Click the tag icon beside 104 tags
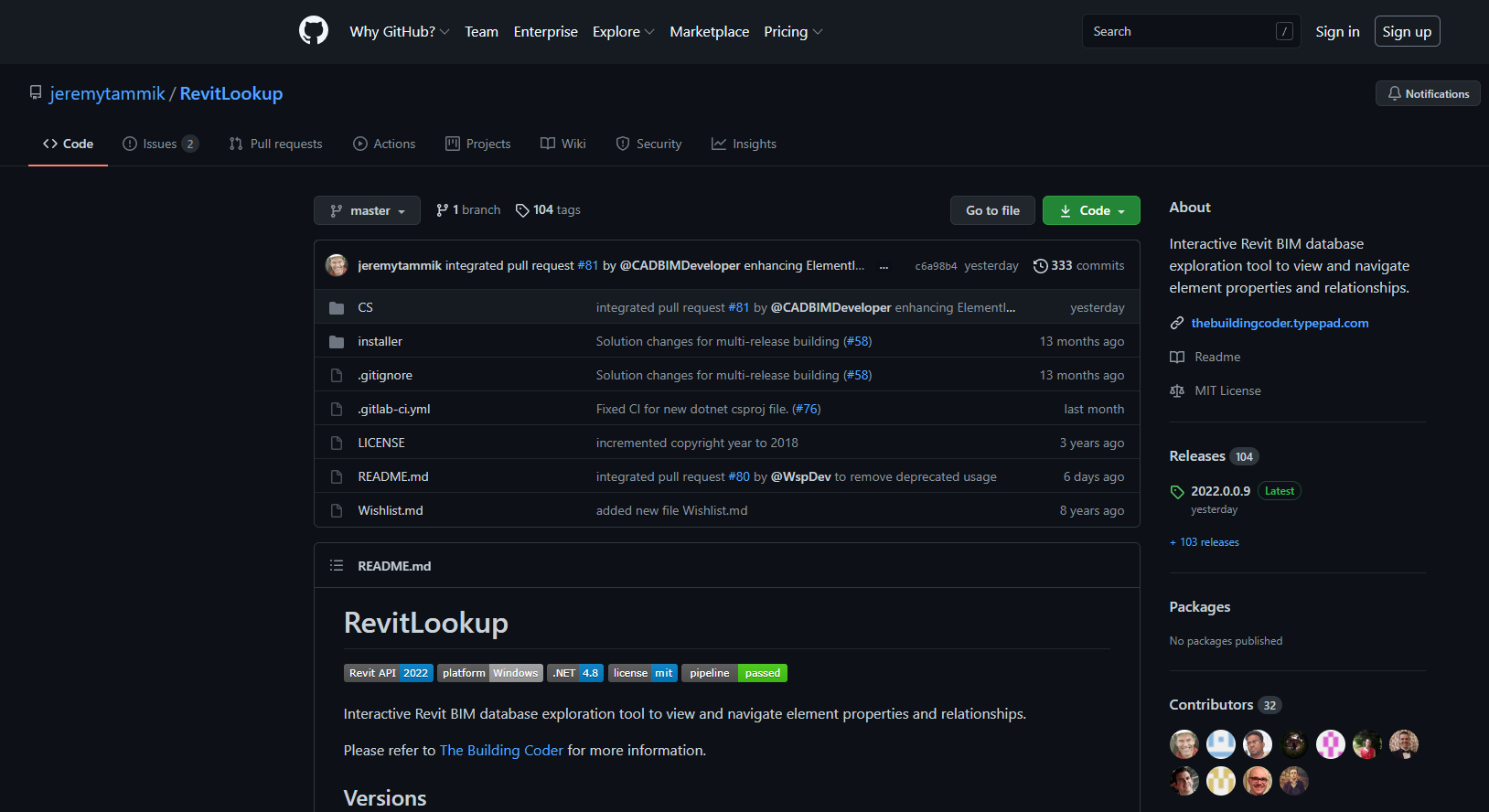Screen dimensions: 1489x812 [x=522, y=210]
